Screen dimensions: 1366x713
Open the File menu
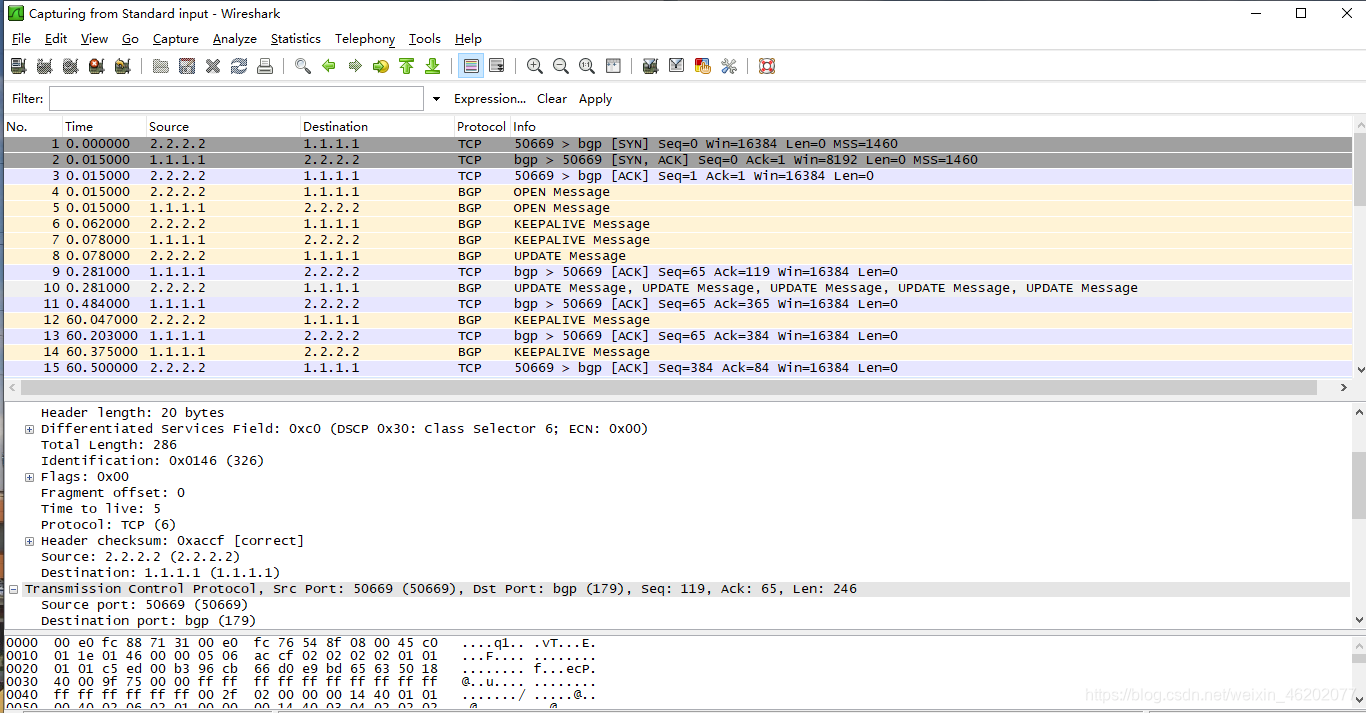[22, 39]
